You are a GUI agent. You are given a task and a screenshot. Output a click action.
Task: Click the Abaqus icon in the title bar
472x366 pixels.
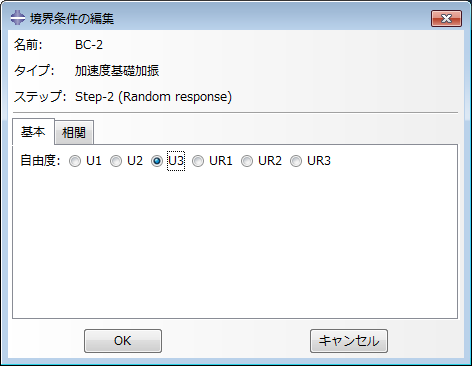coord(18,18)
